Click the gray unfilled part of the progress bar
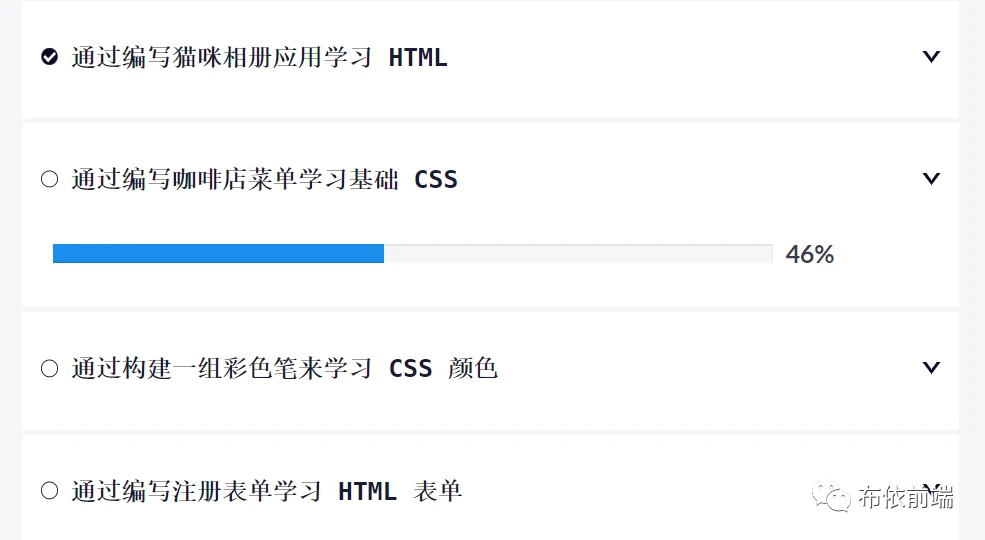This screenshot has width=985, height=540. (578, 254)
